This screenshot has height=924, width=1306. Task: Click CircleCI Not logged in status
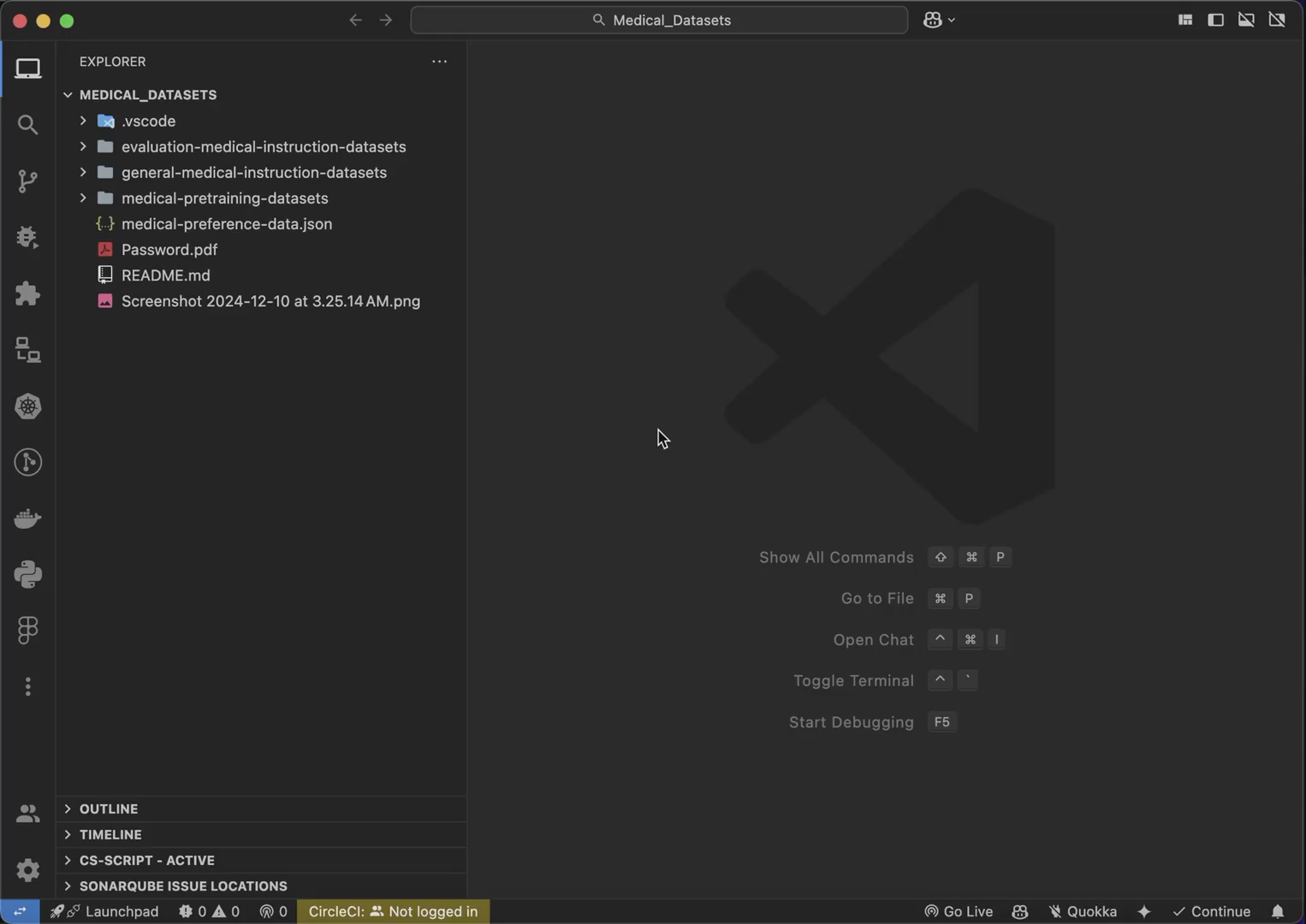pos(393,911)
